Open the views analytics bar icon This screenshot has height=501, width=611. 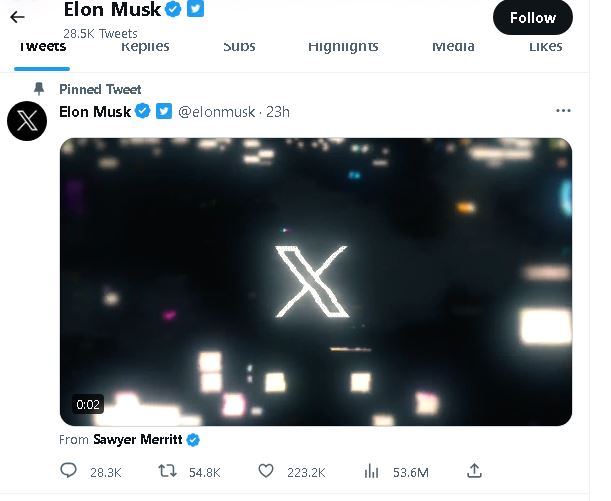372,471
